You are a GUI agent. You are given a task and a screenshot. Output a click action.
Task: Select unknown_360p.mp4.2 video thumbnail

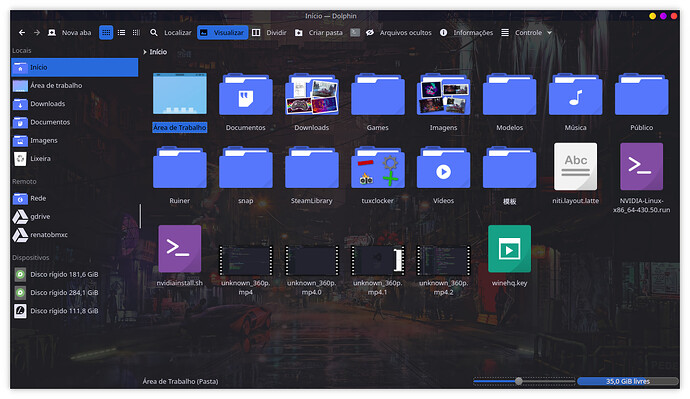pyautogui.click(x=444, y=260)
